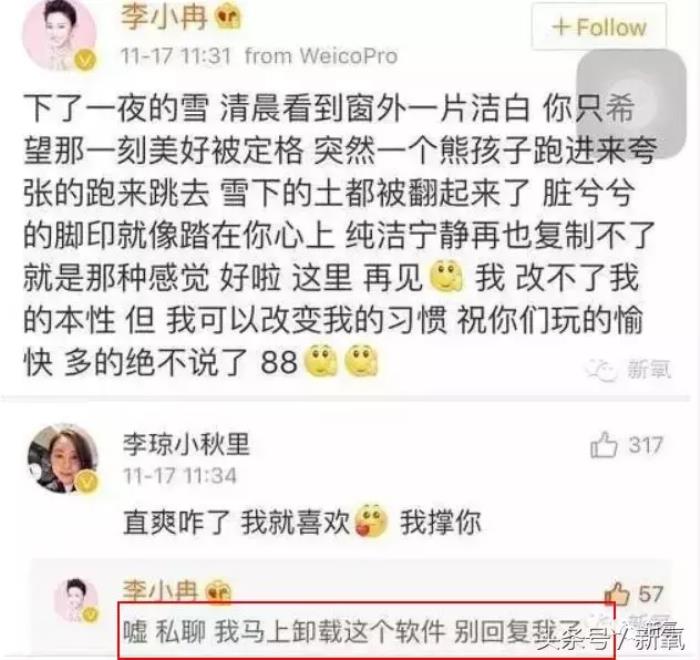This screenshot has width=700, height=660.
Task: Click the 李琼小秋里 commenter name
Action: coord(186,444)
